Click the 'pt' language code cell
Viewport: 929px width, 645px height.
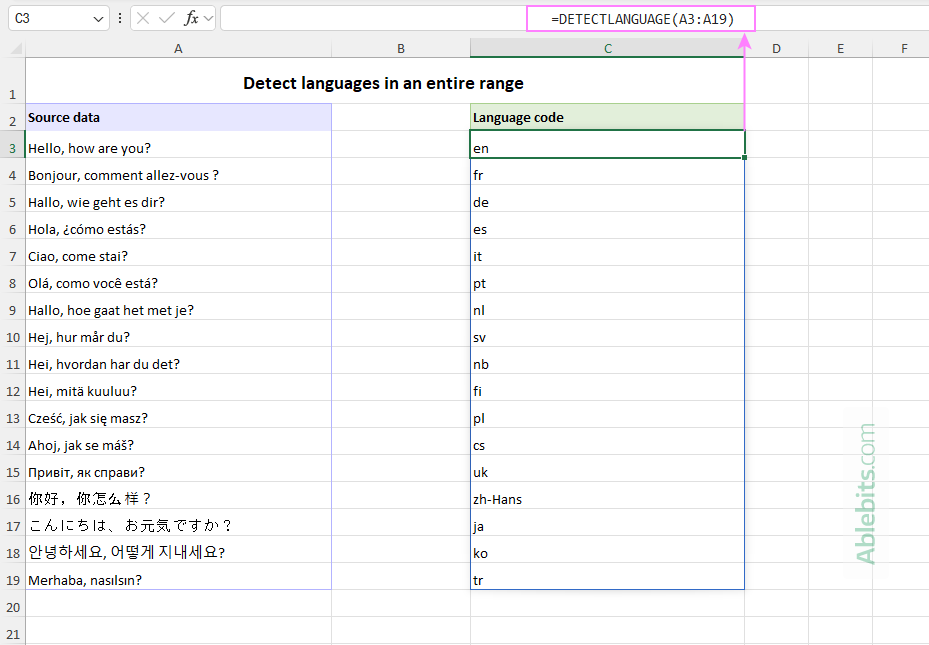pyautogui.click(x=607, y=280)
